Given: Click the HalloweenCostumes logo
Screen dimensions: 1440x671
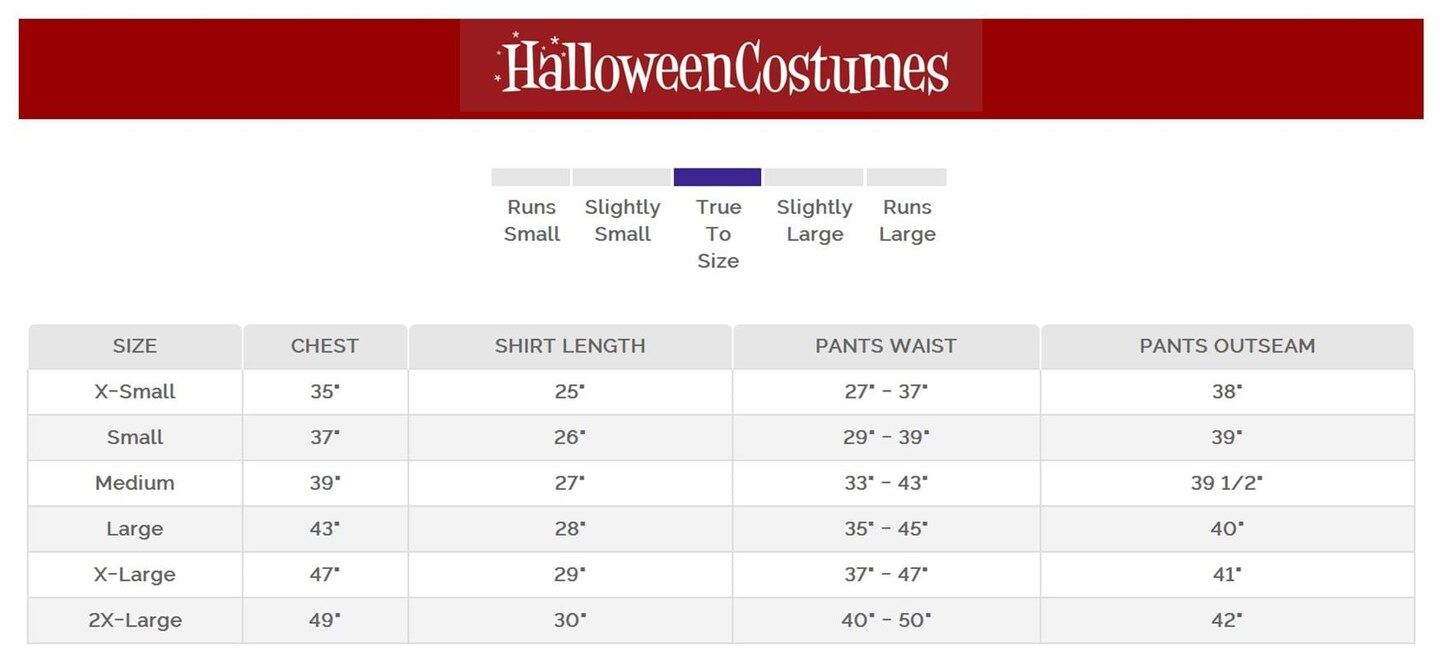Looking at the screenshot, I should click(x=721, y=66).
